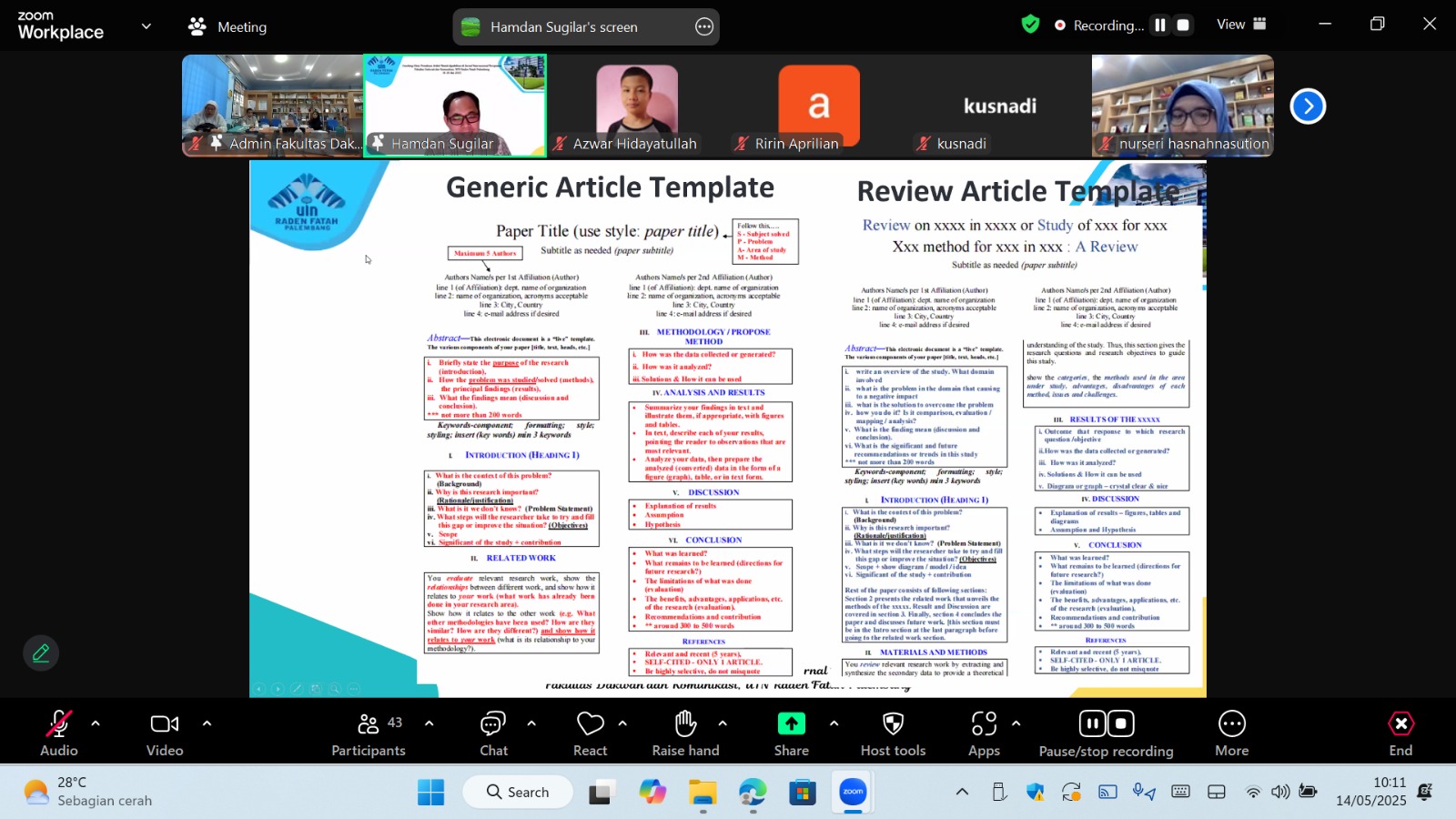Unmute microphone with the Audio button
This screenshot has height=819, width=1456.
point(59,733)
